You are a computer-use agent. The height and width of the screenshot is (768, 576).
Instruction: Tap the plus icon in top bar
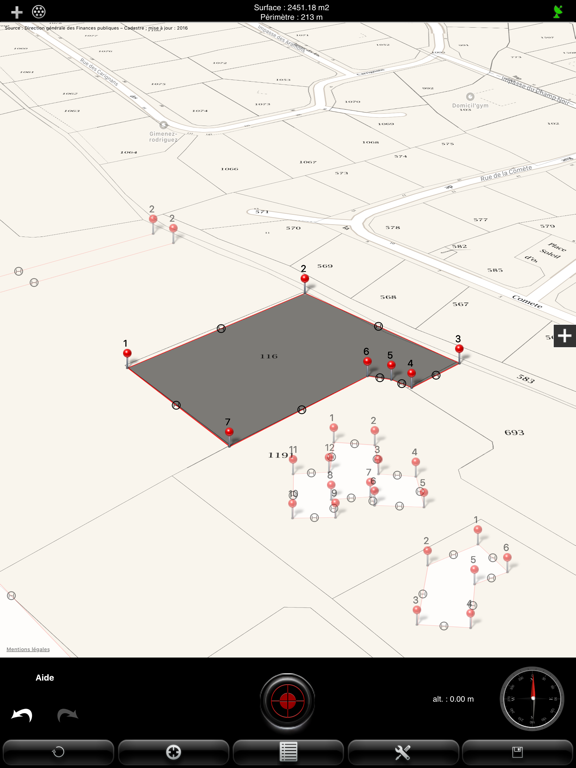tap(17, 12)
